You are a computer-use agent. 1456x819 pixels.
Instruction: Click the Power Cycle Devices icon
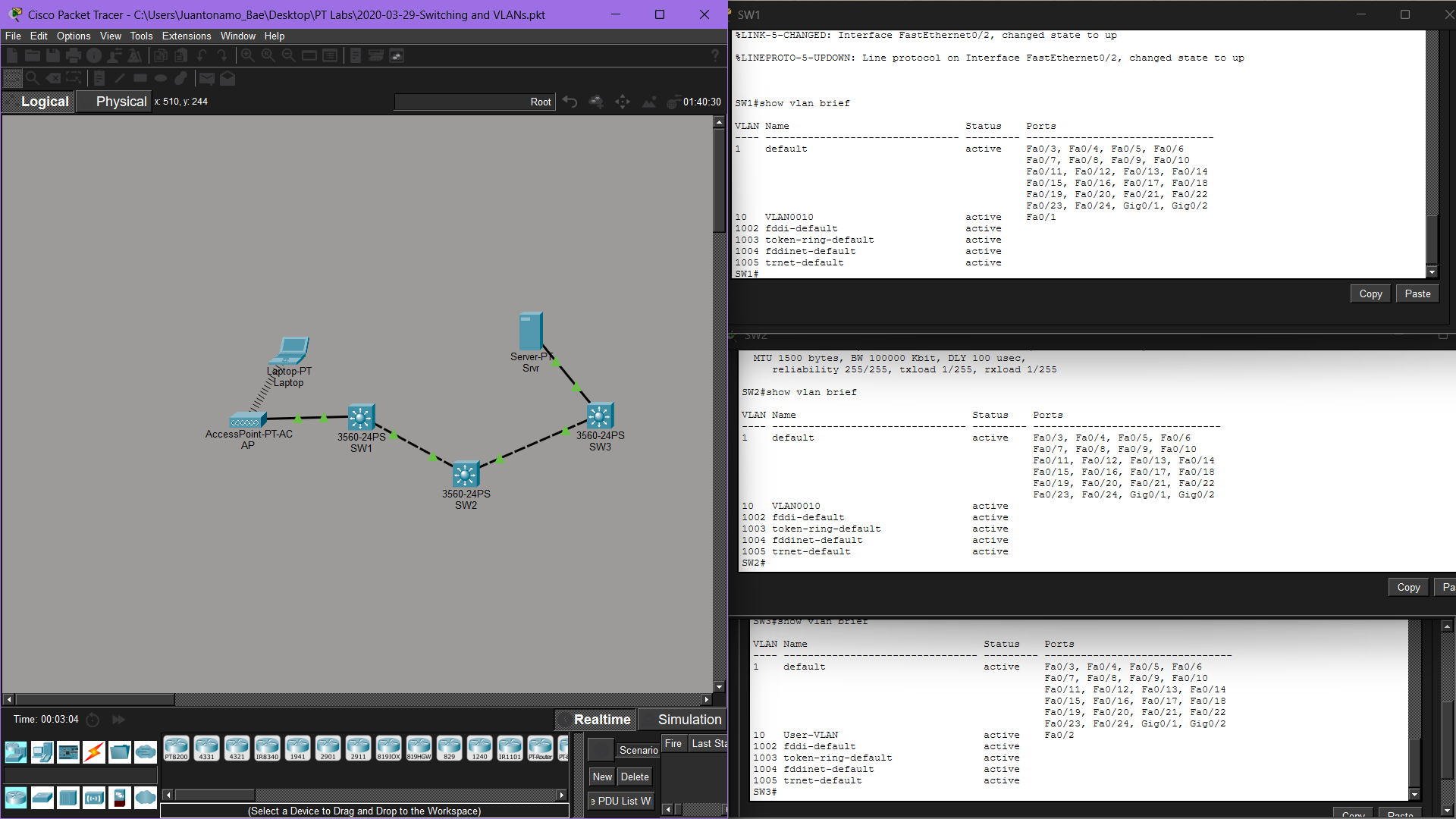pyautogui.click(x=93, y=720)
